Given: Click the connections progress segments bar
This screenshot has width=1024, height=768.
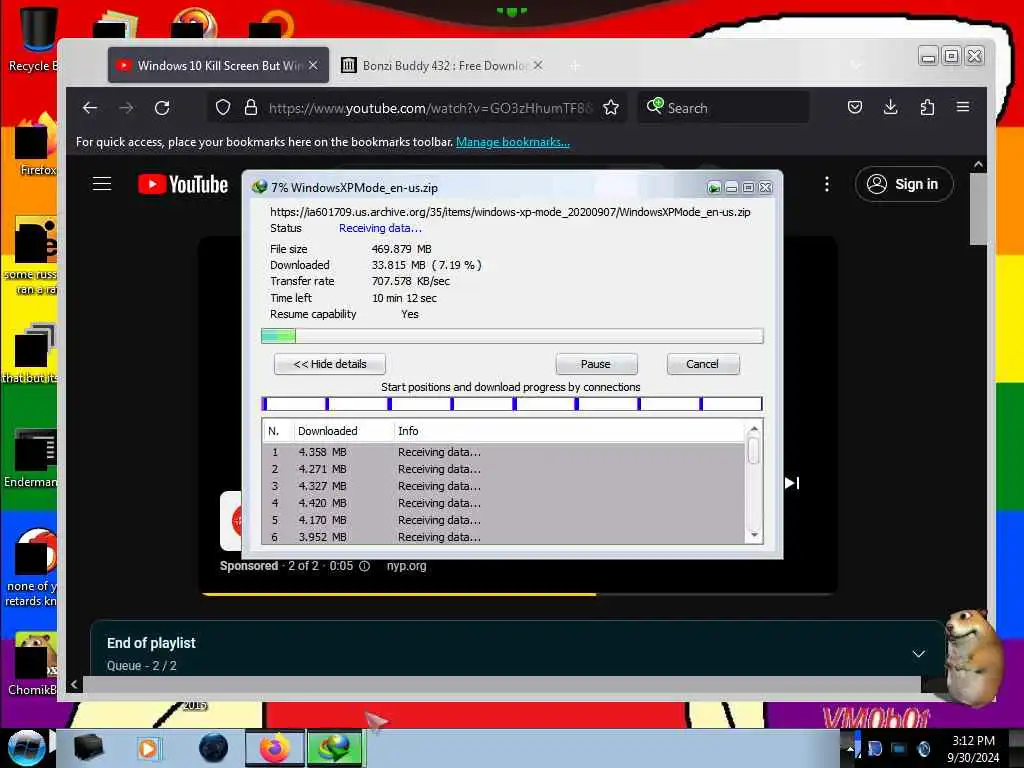Looking at the screenshot, I should click(x=512, y=404).
